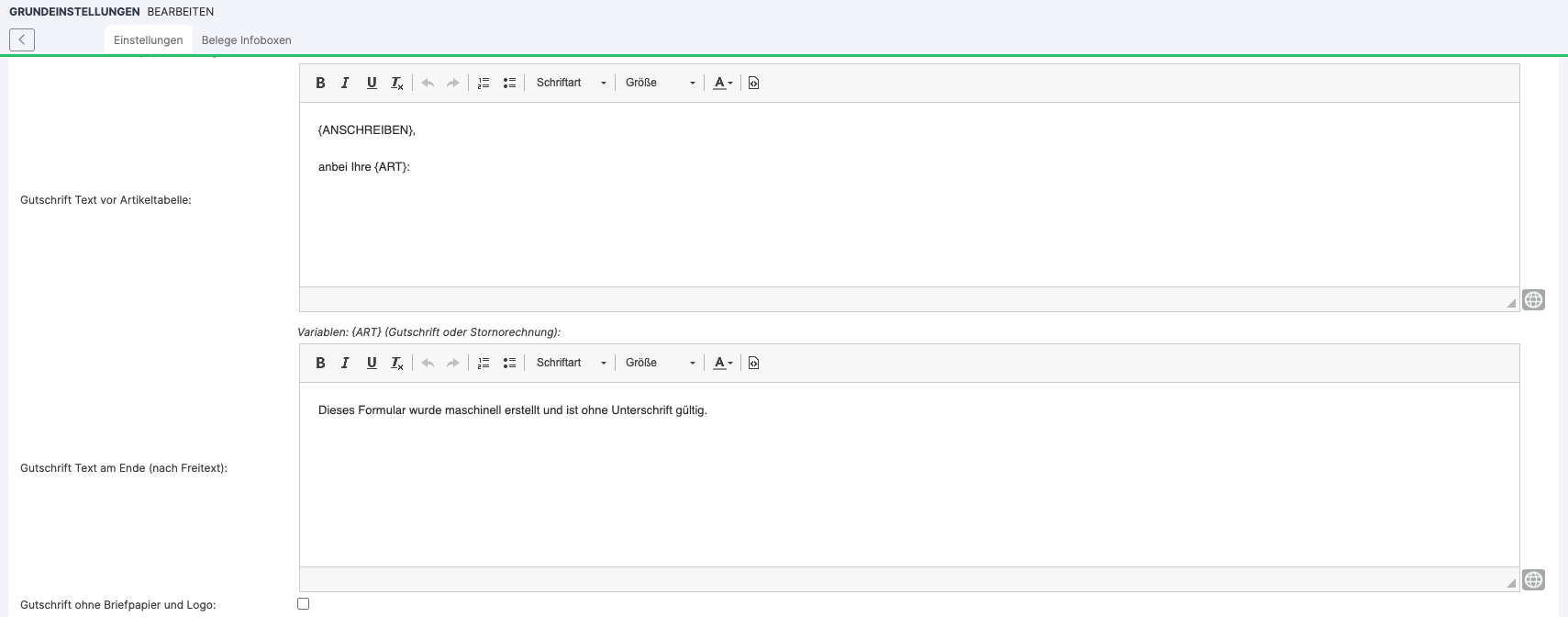This screenshot has width=1568, height=617.
Task: Click the globe translation icon beside the Text am Ende editor
Action: (1533, 580)
